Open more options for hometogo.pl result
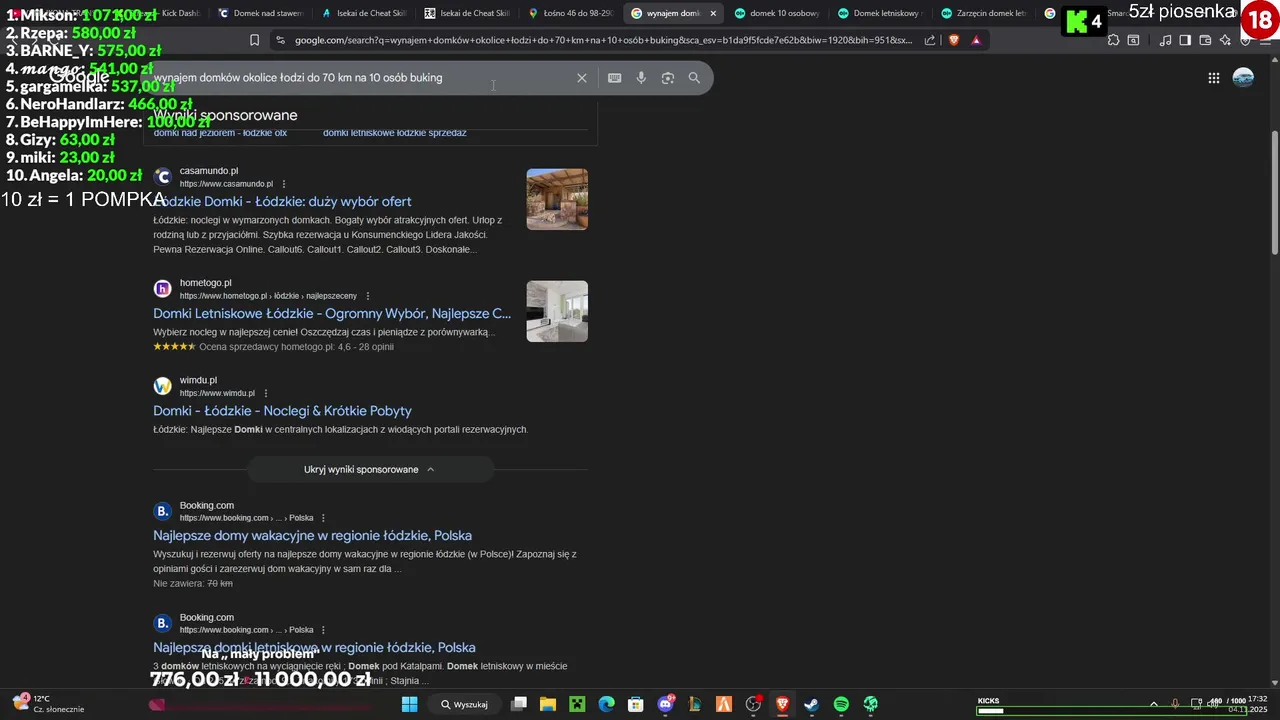 [368, 296]
